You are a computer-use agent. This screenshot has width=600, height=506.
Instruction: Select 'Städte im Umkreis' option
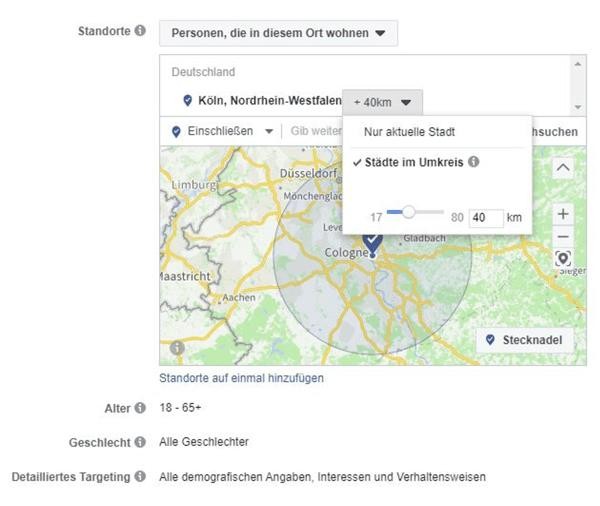pyautogui.click(x=414, y=162)
